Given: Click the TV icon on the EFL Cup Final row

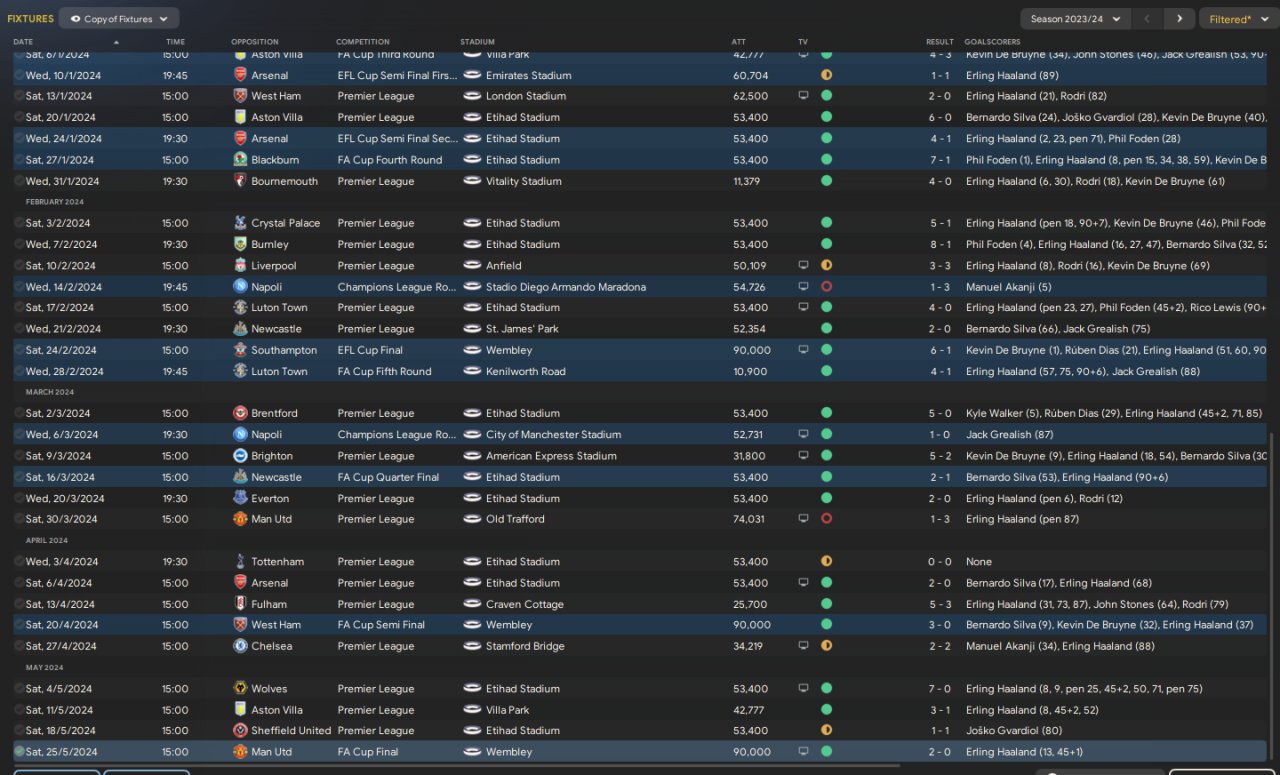Looking at the screenshot, I should (x=803, y=350).
